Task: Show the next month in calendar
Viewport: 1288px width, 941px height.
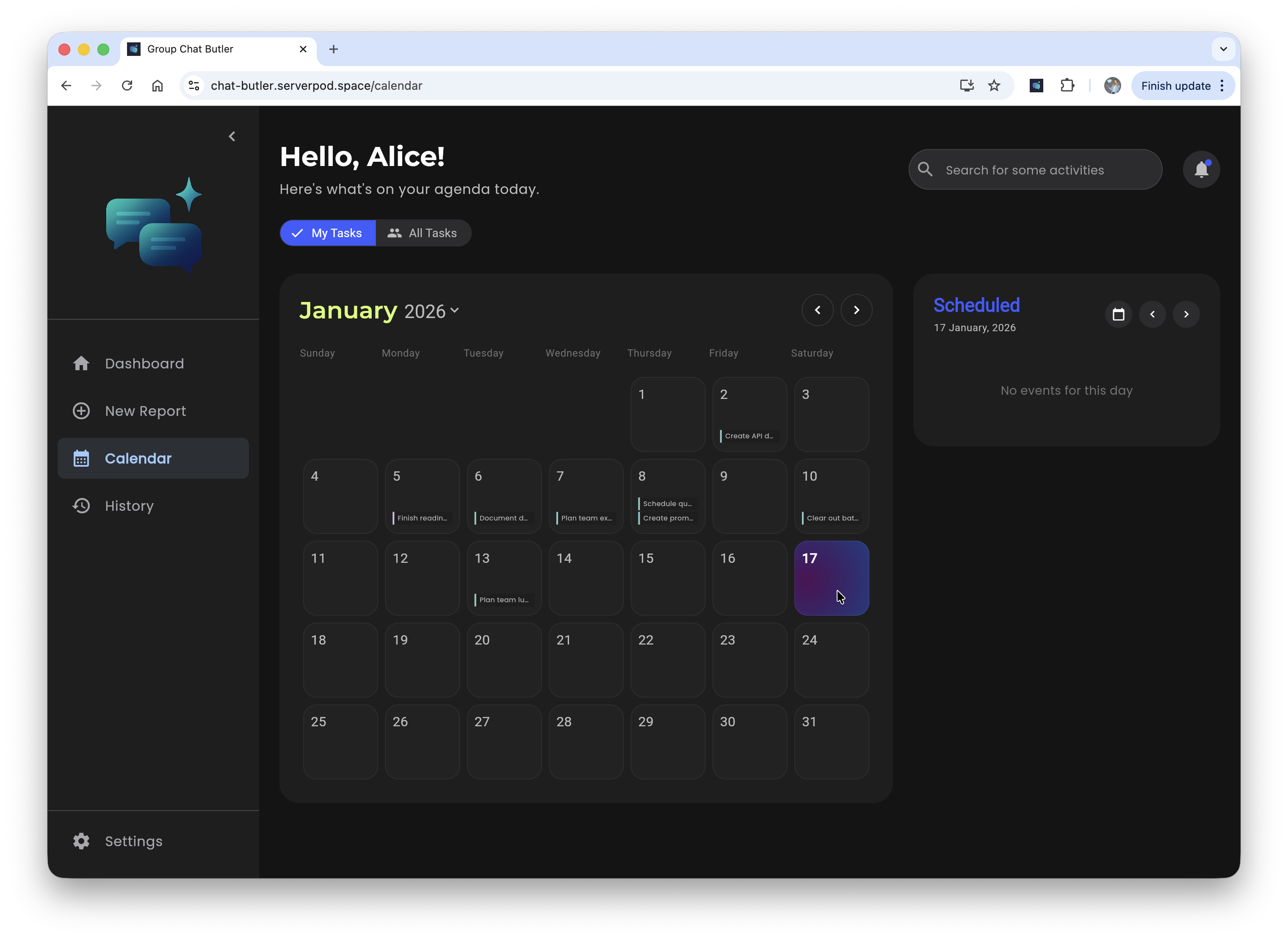Action: click(x=856, y=310)
